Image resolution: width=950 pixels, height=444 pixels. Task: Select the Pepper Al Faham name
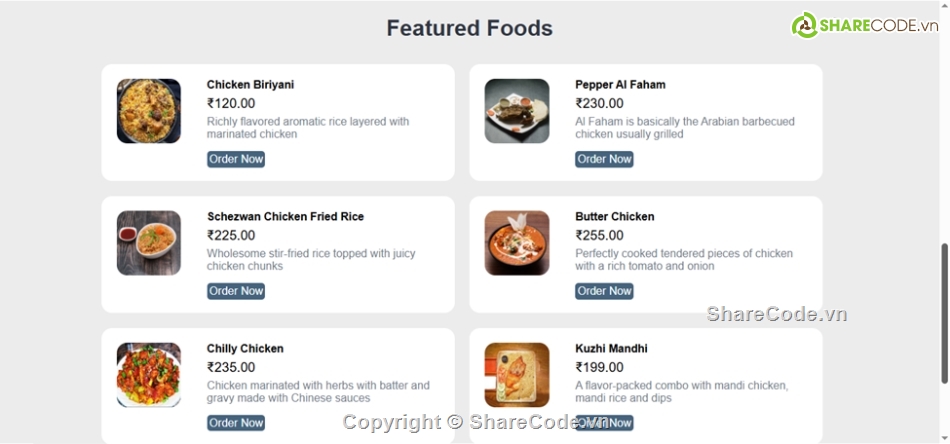pos(620,85)
